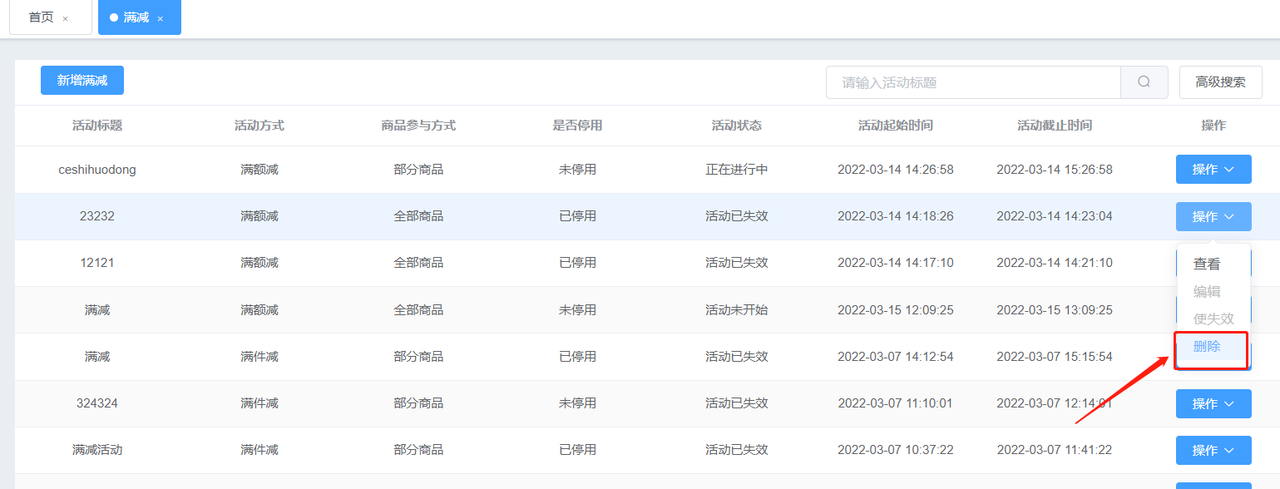The width and height of the screenshot is (1280, 489).
Task: Click 未停用 in the ceshihuodong row
Action: click(577, 170)
